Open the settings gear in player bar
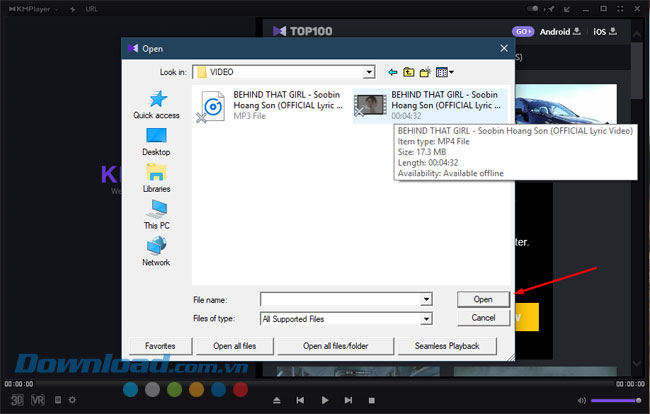 pos(73,400)
